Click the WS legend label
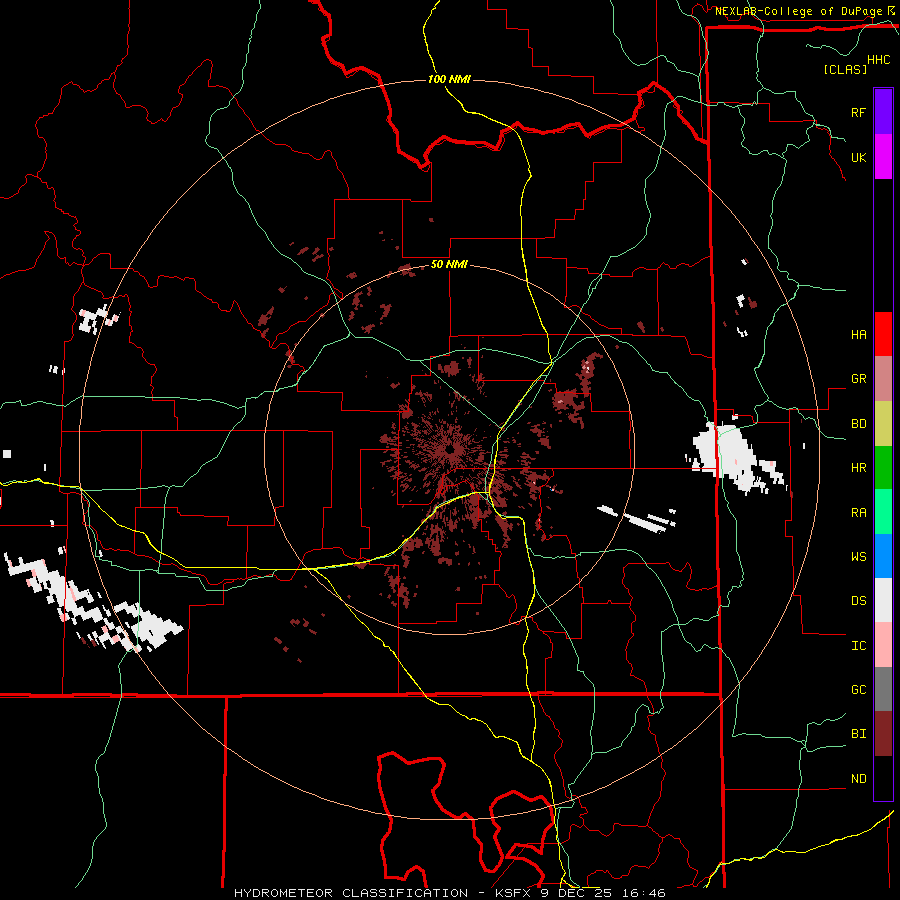The height and width of the screenshot is (900, 900). (858, 557)
